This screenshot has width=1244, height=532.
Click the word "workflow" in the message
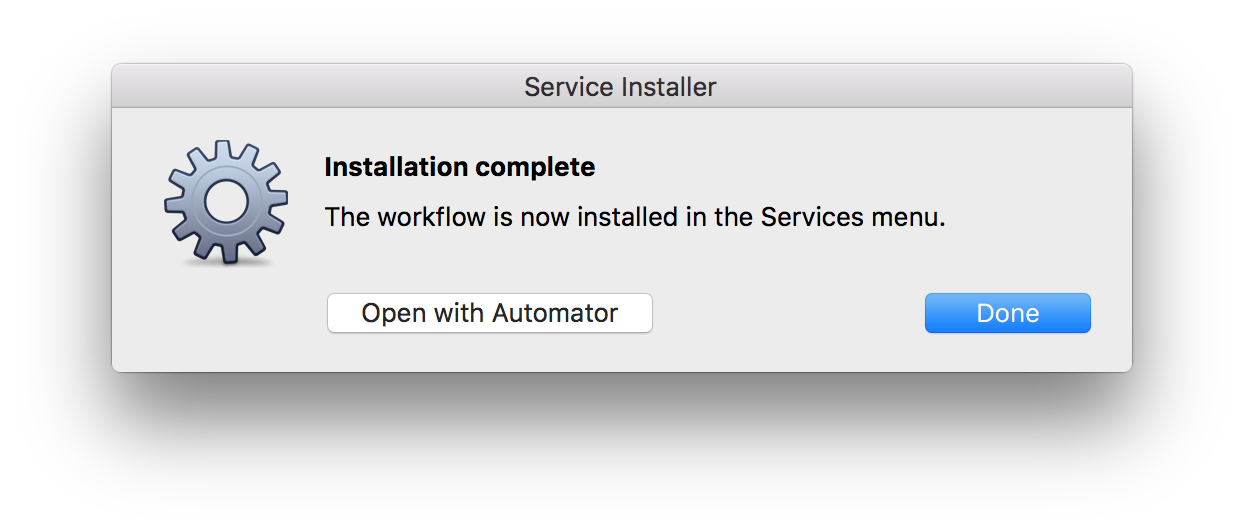[430, 217]
